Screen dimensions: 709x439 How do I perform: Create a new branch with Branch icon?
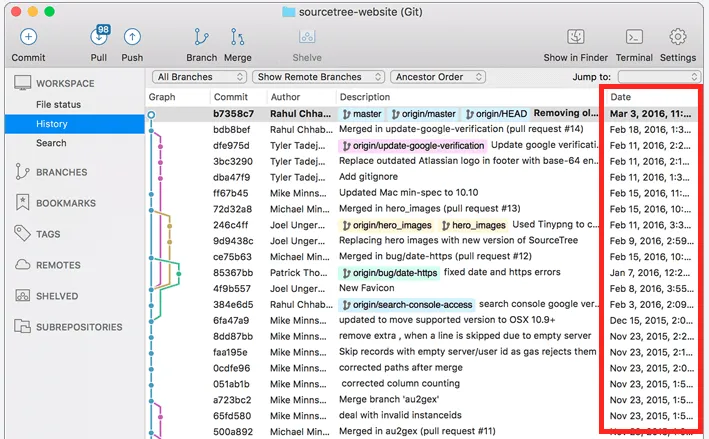[201, 38]
